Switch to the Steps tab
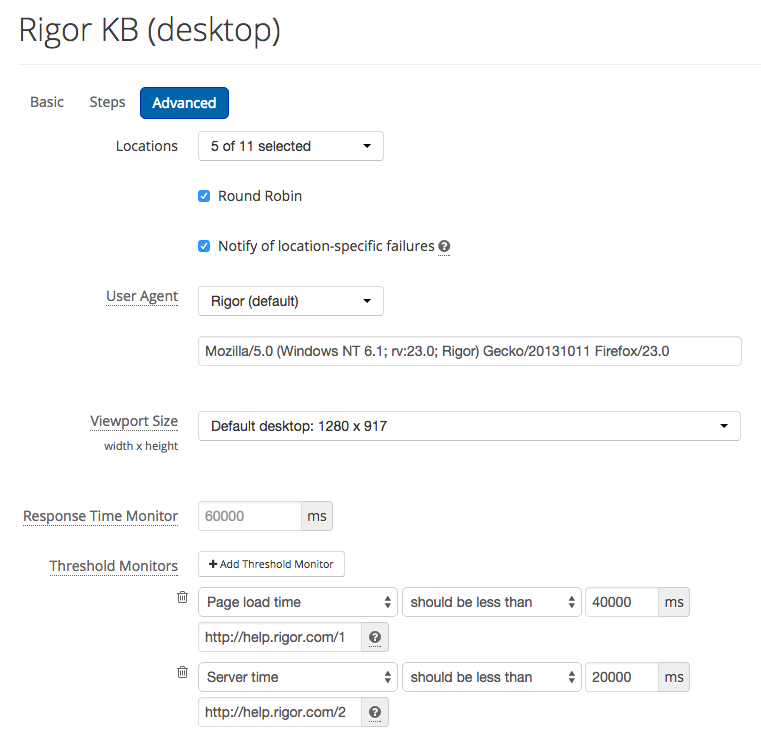 tap(107, 102)
